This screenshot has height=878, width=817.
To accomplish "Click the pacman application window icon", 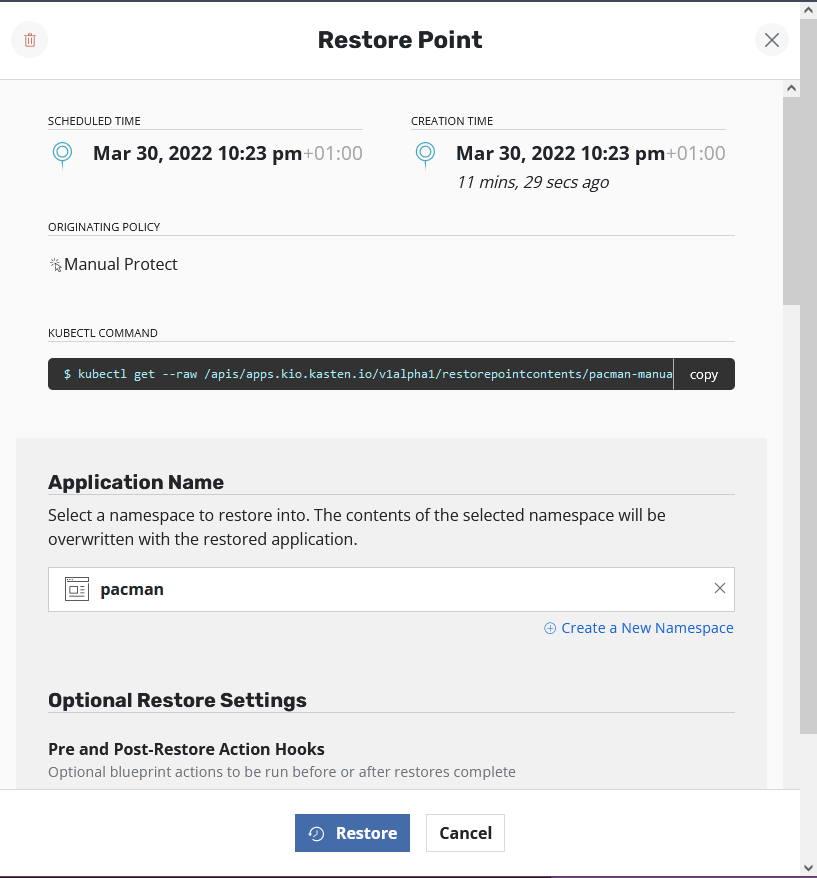I will (77, 589).
